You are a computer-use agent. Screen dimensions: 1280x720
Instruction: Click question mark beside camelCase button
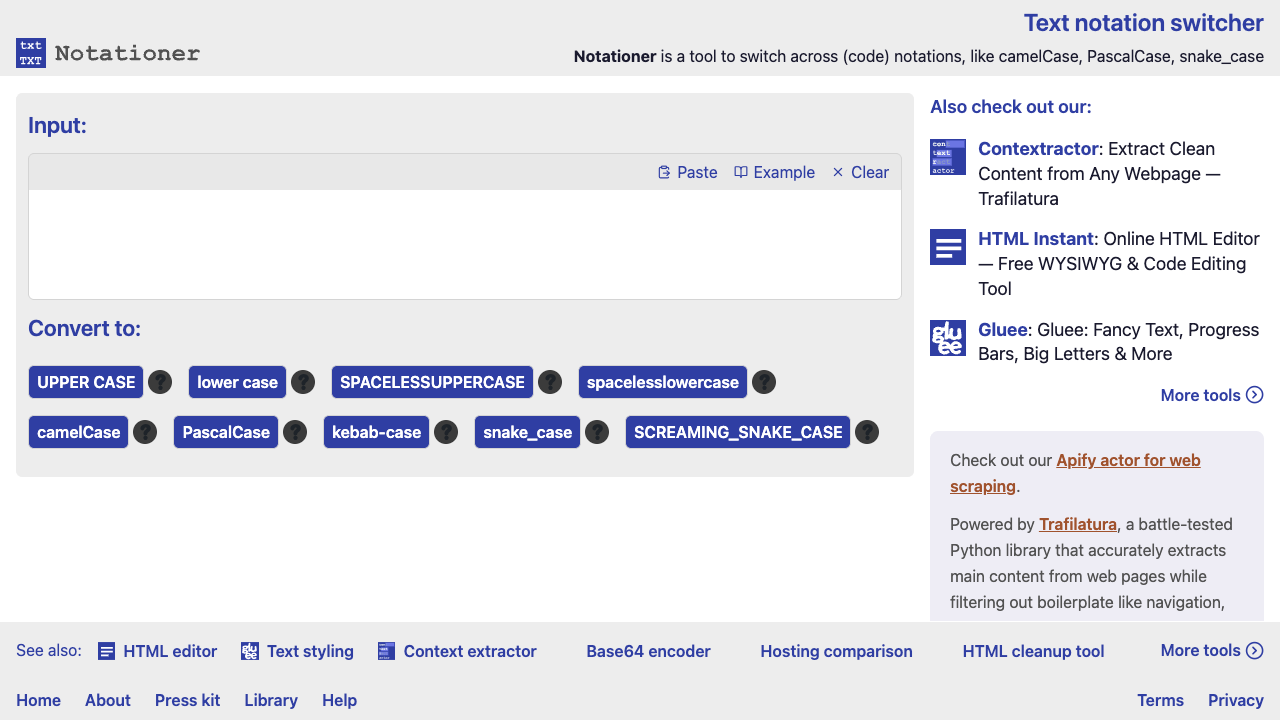[145, 432]
